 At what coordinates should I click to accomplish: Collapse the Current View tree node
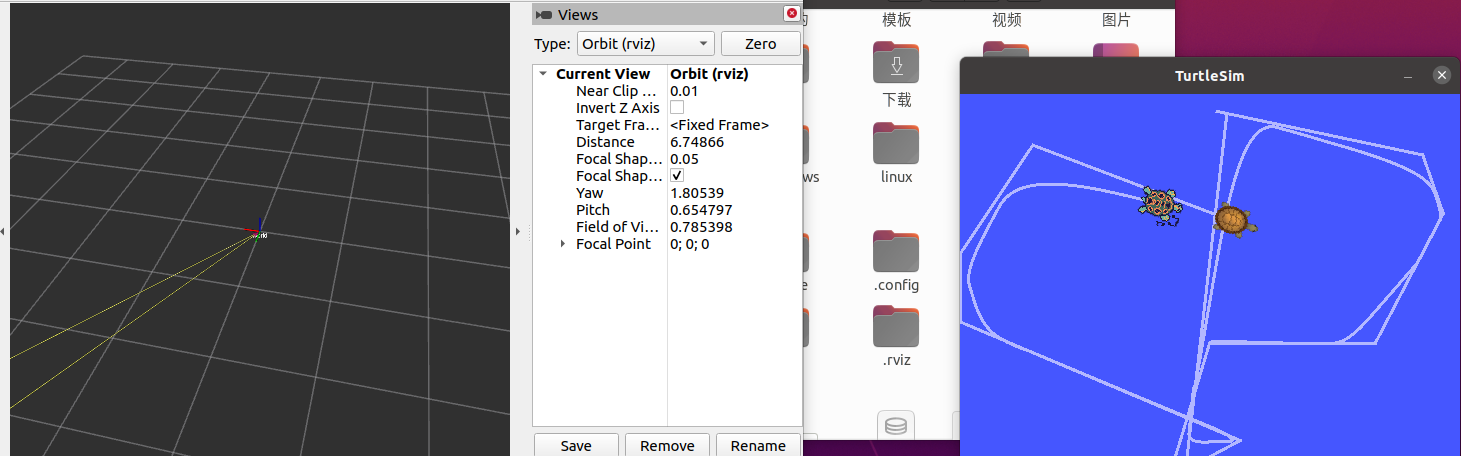(543, 74)
